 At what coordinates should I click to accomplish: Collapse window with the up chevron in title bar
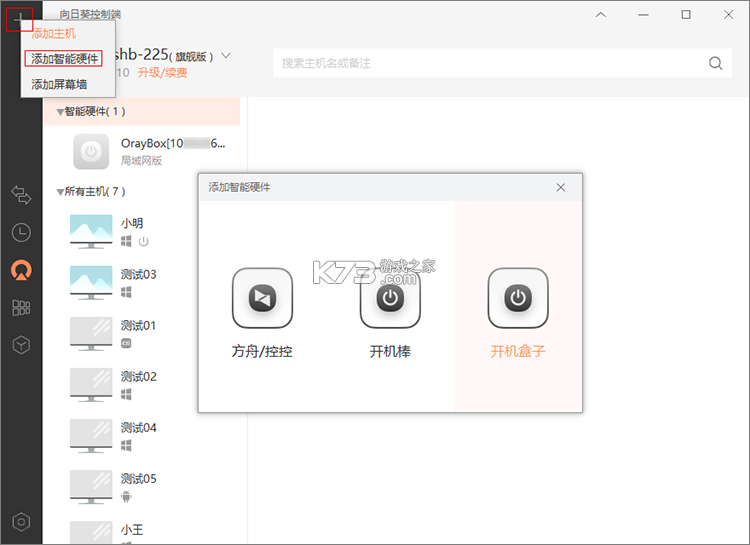[601, 15]
